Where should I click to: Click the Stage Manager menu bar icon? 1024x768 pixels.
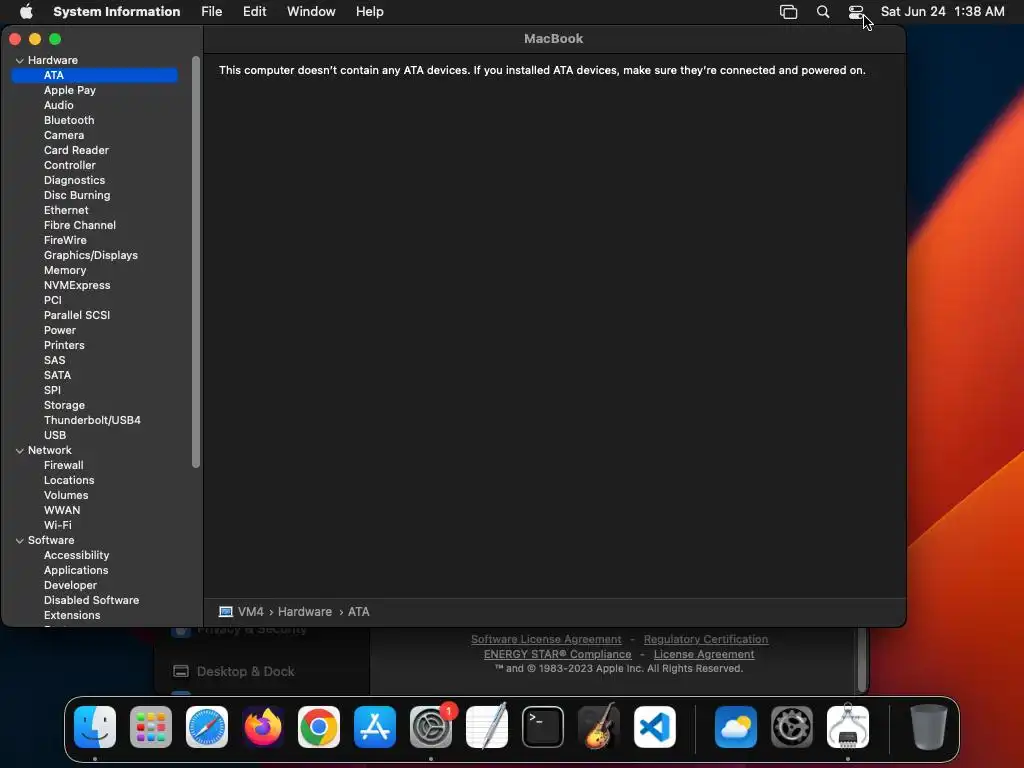coord(788,12)
